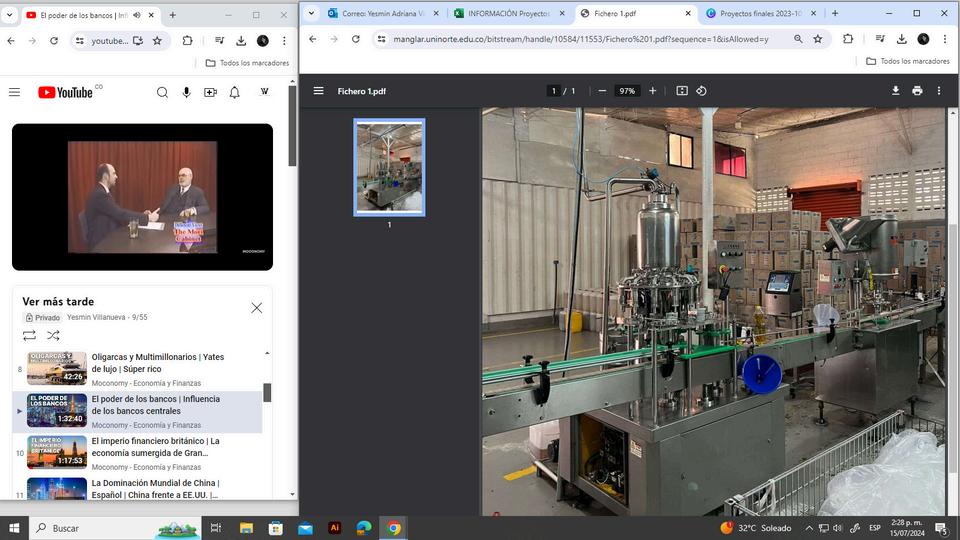Click the PDF page number field
960x540 pixels.
coord(553,91)
